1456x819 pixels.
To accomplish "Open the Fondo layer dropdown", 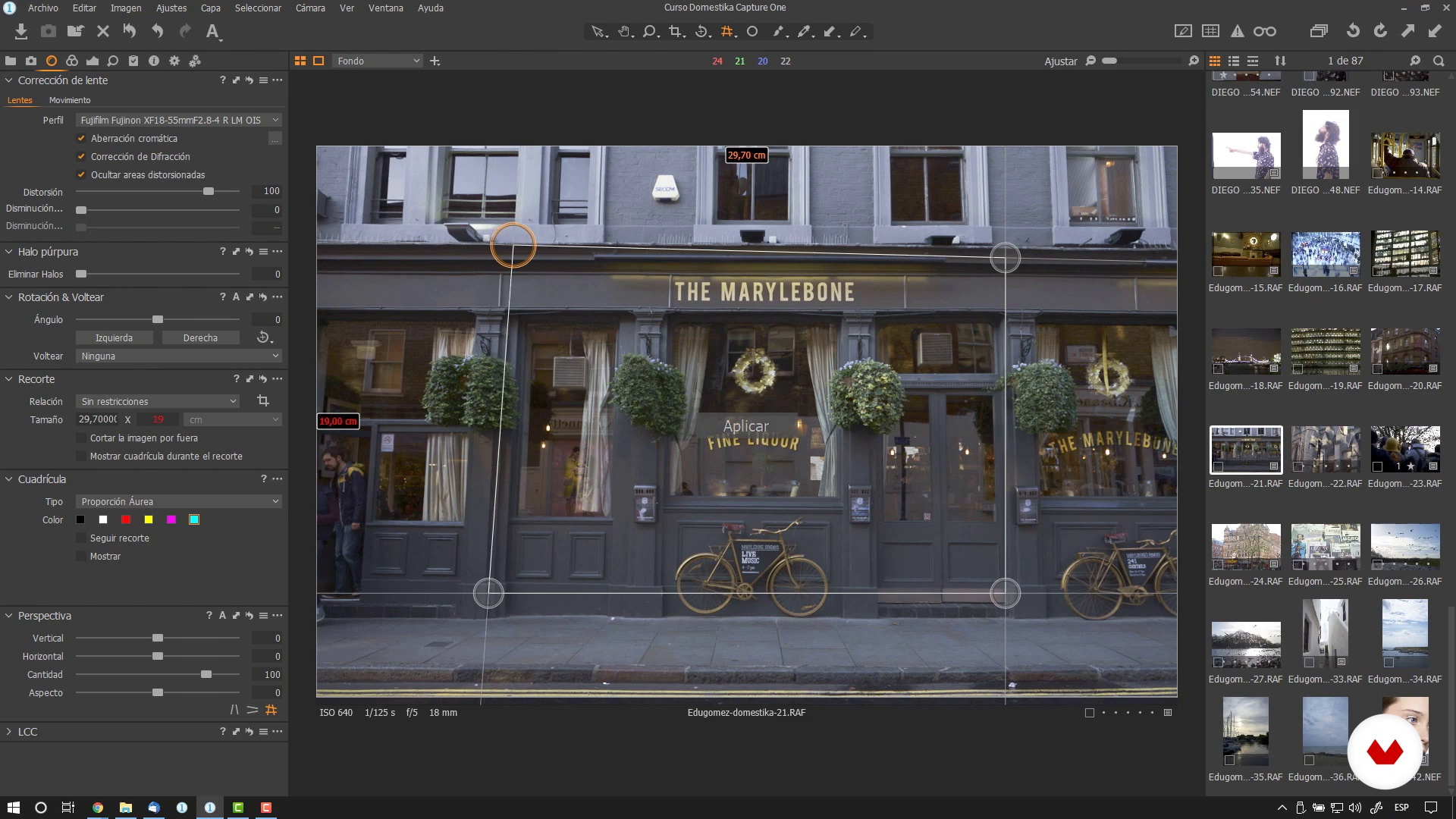I will [377, 61].
